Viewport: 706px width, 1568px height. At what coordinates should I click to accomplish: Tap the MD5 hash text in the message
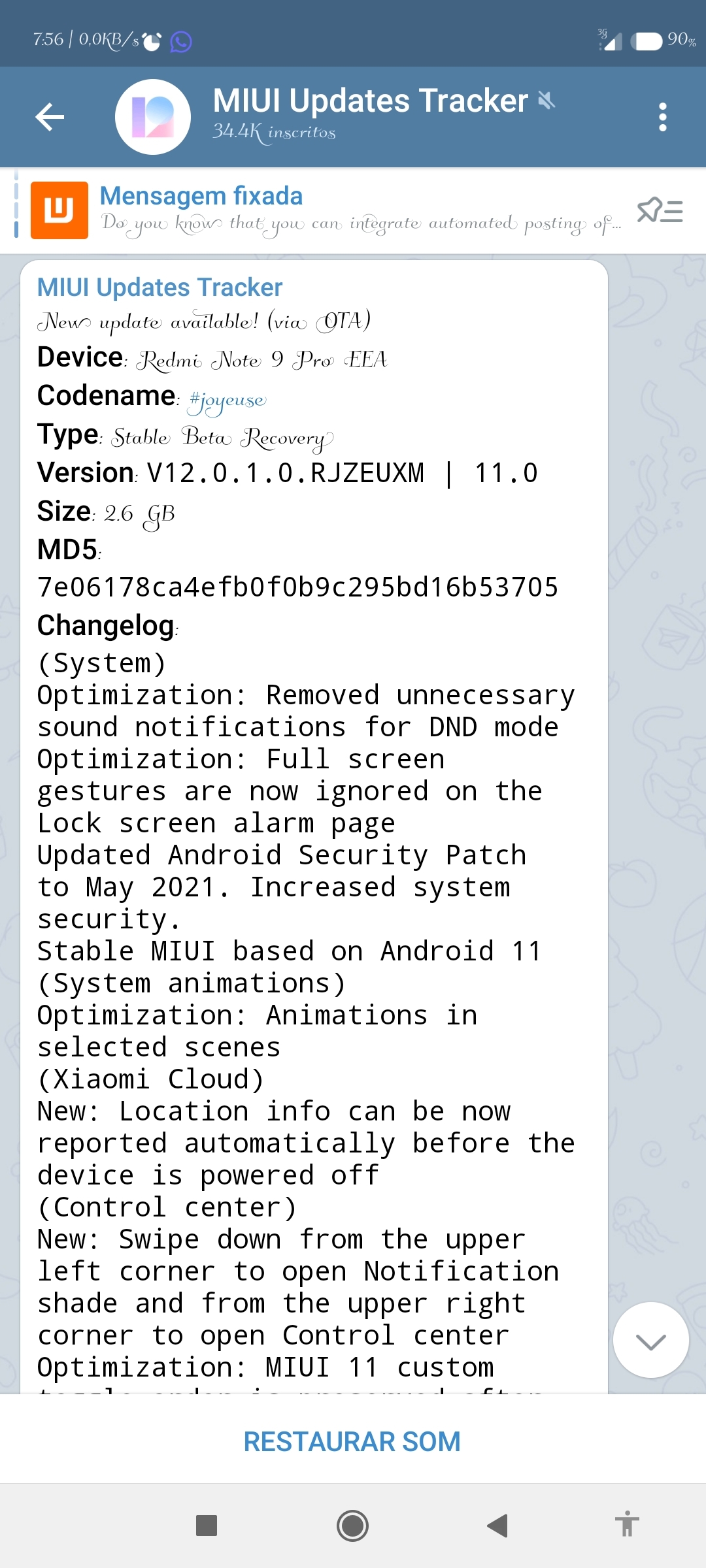297,587
